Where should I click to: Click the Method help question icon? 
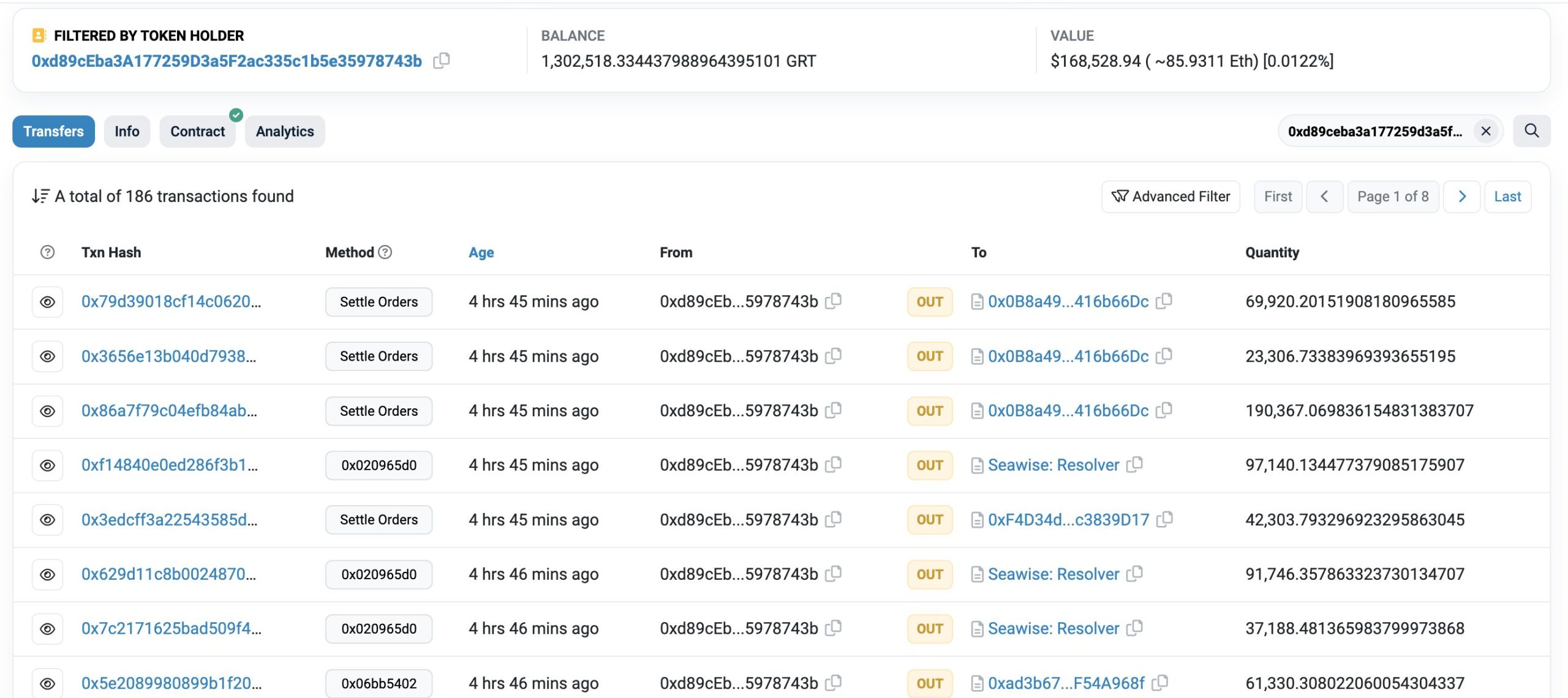click(x=385, y=252)
